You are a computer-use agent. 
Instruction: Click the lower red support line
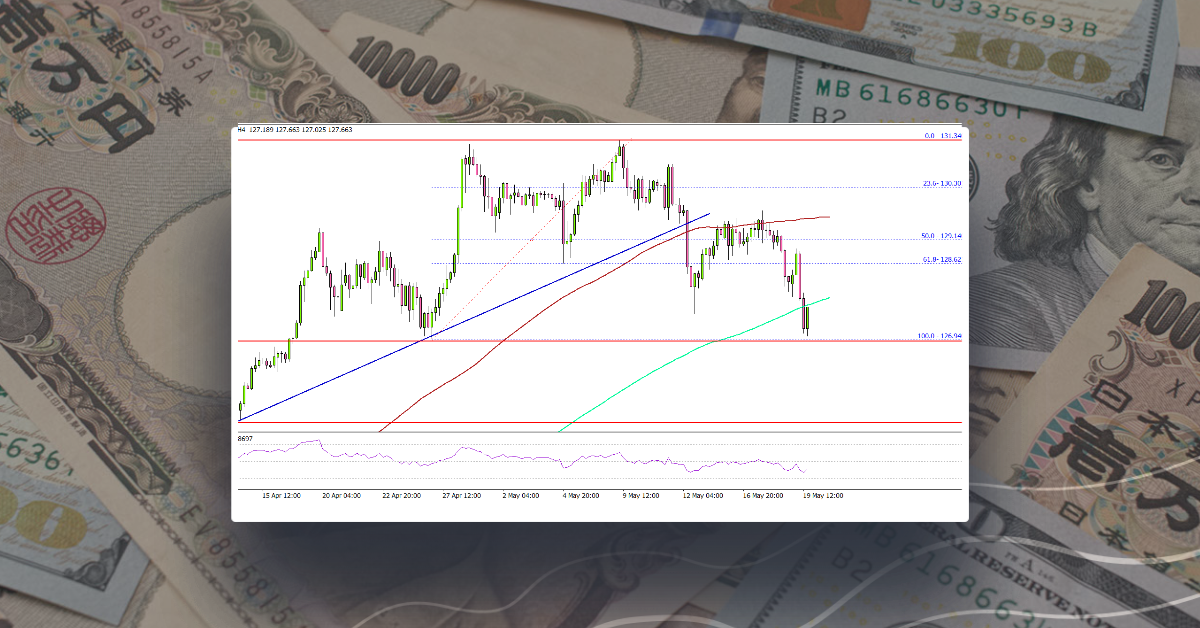tap(600, 424)
